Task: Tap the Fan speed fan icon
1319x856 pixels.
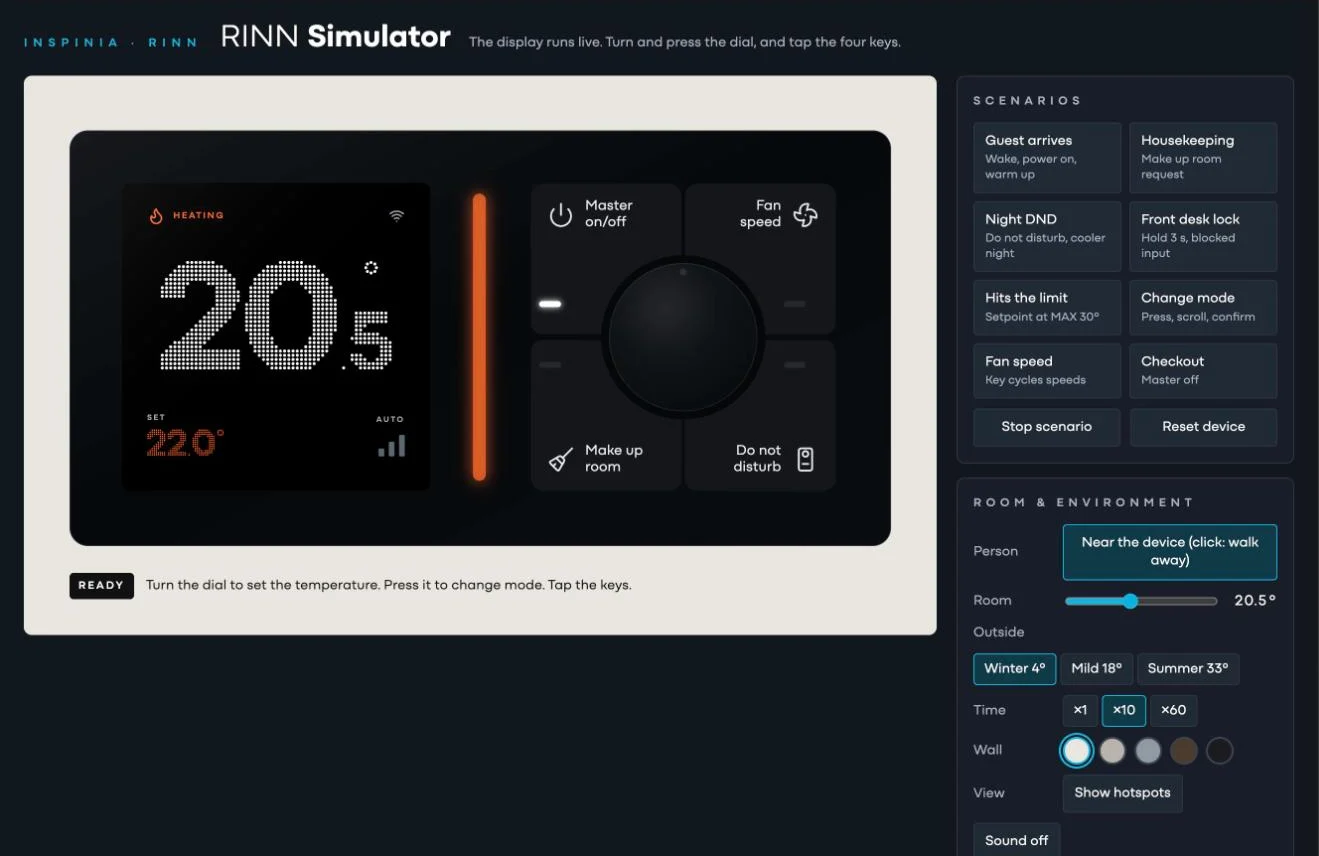Action: coord(805,214)
